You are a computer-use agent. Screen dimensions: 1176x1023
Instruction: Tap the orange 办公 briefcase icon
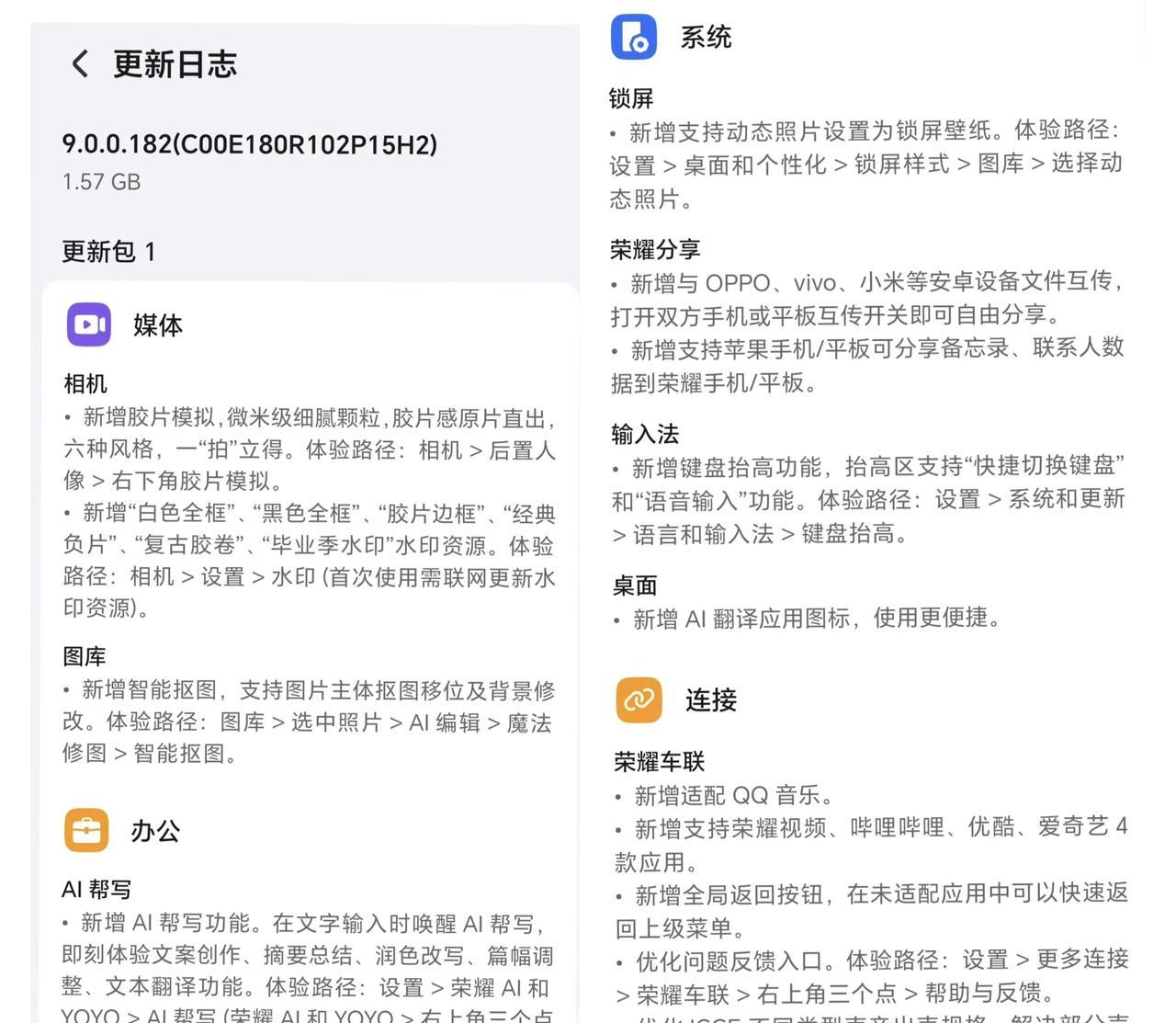86,831
